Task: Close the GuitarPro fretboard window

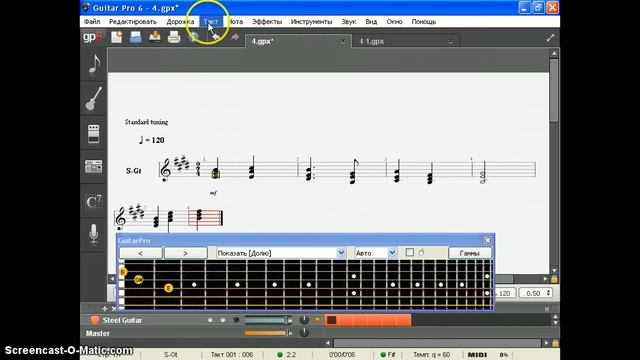Action: (487, 240)
